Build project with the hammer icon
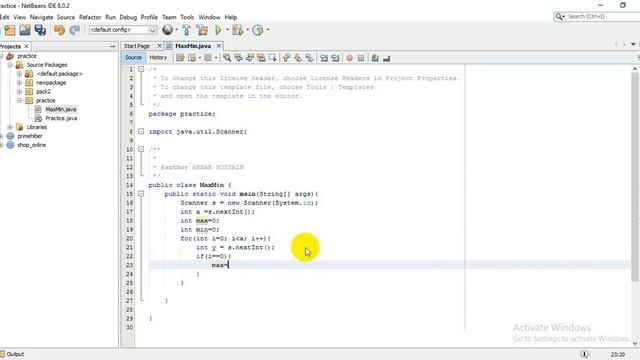640x360 pixels. (186, 30)
